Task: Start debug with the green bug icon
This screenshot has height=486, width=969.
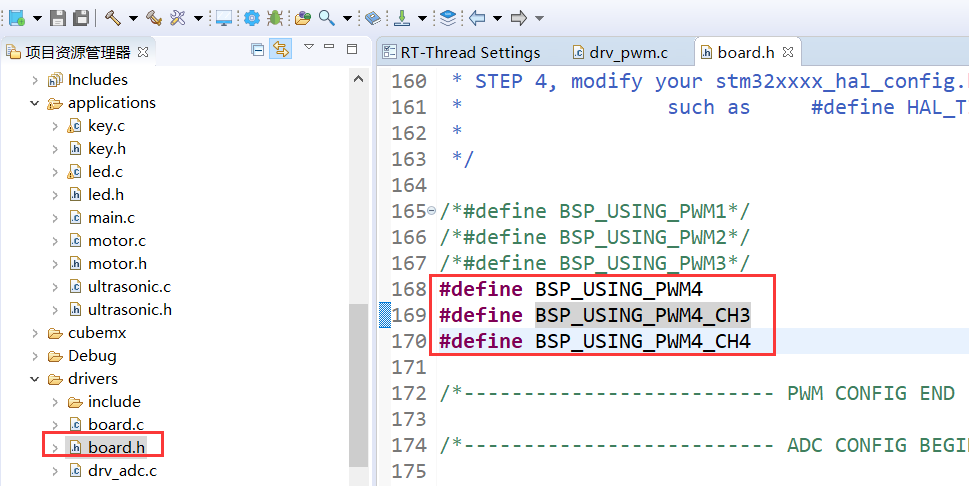Action: (275, 18)
